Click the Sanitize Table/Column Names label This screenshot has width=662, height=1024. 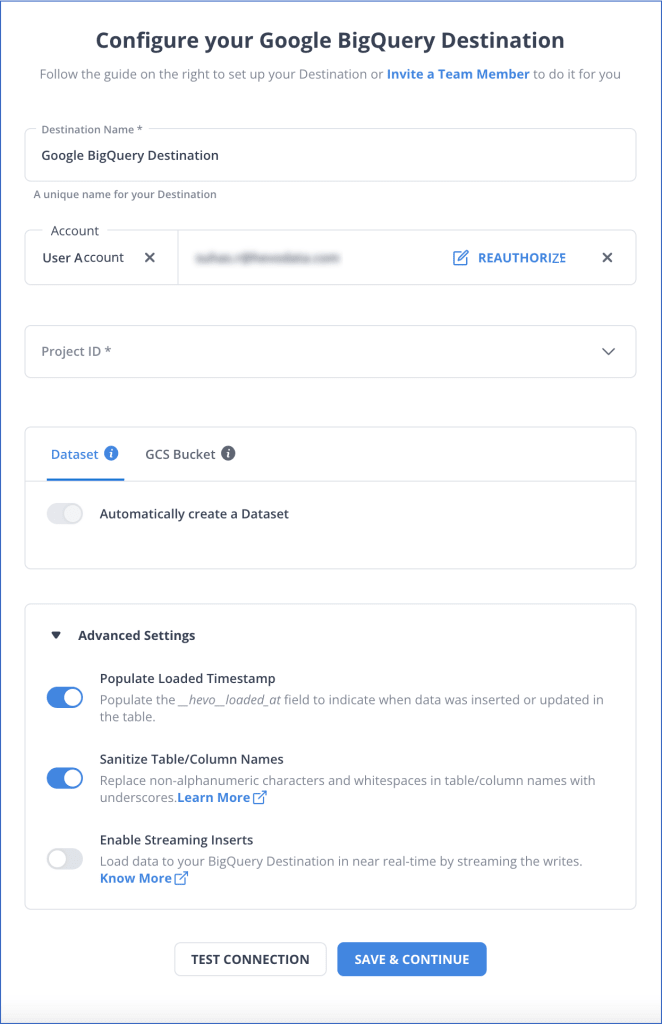pyautogui.click(x=191, y=759)
